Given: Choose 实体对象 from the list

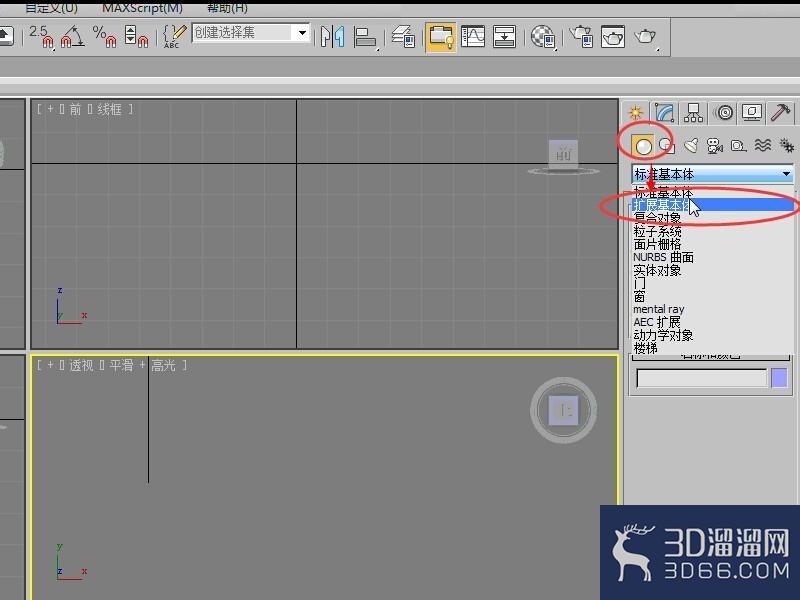Looking at the screenshot, I should coord(712,270).
